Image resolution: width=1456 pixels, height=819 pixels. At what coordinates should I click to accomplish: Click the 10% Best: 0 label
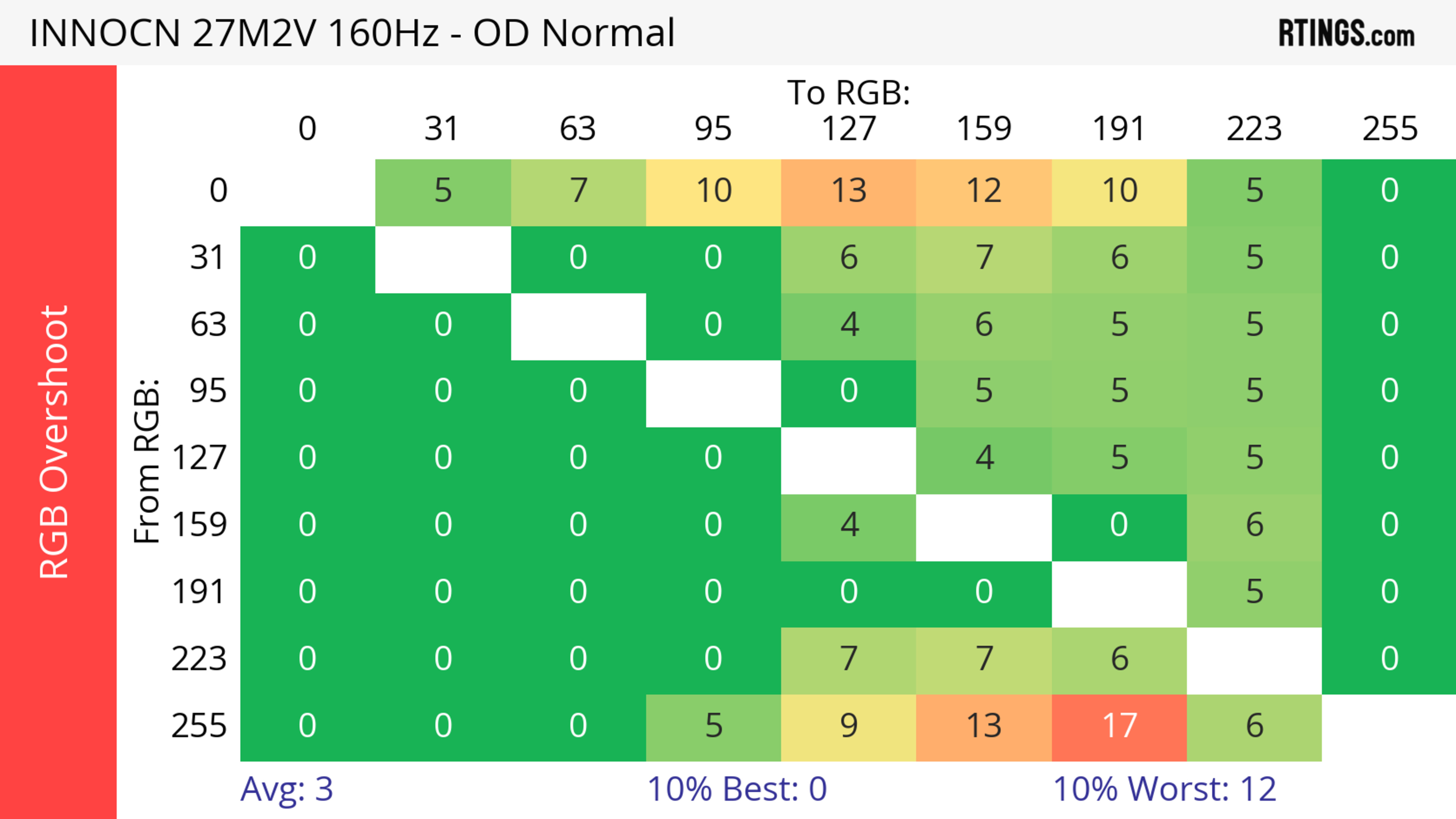click(736, 789)
